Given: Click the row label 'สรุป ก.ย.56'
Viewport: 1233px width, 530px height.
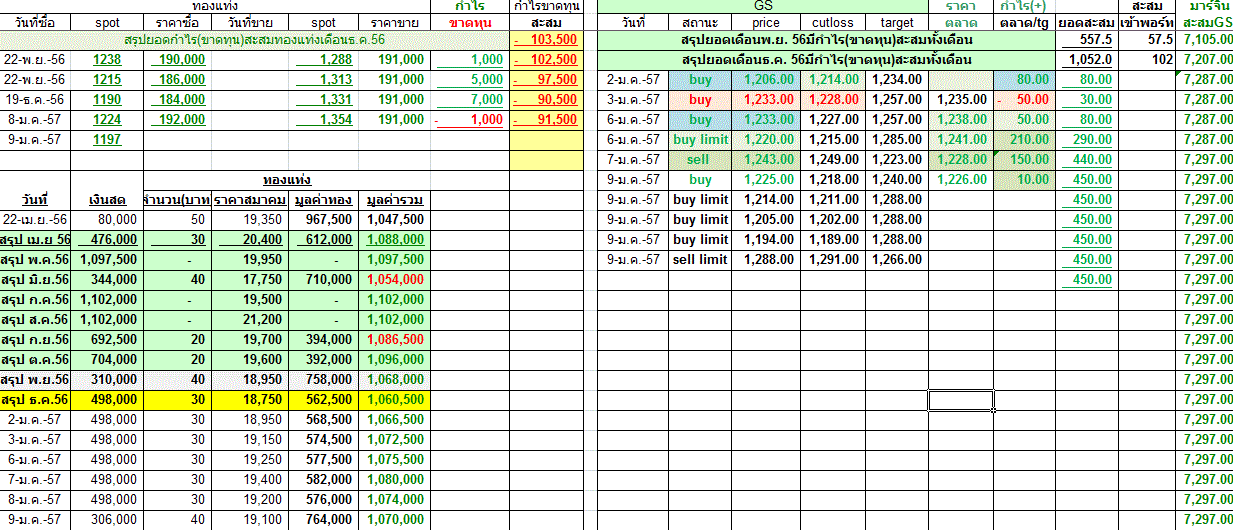Looking at the screenshot, I should pos(35,339).
